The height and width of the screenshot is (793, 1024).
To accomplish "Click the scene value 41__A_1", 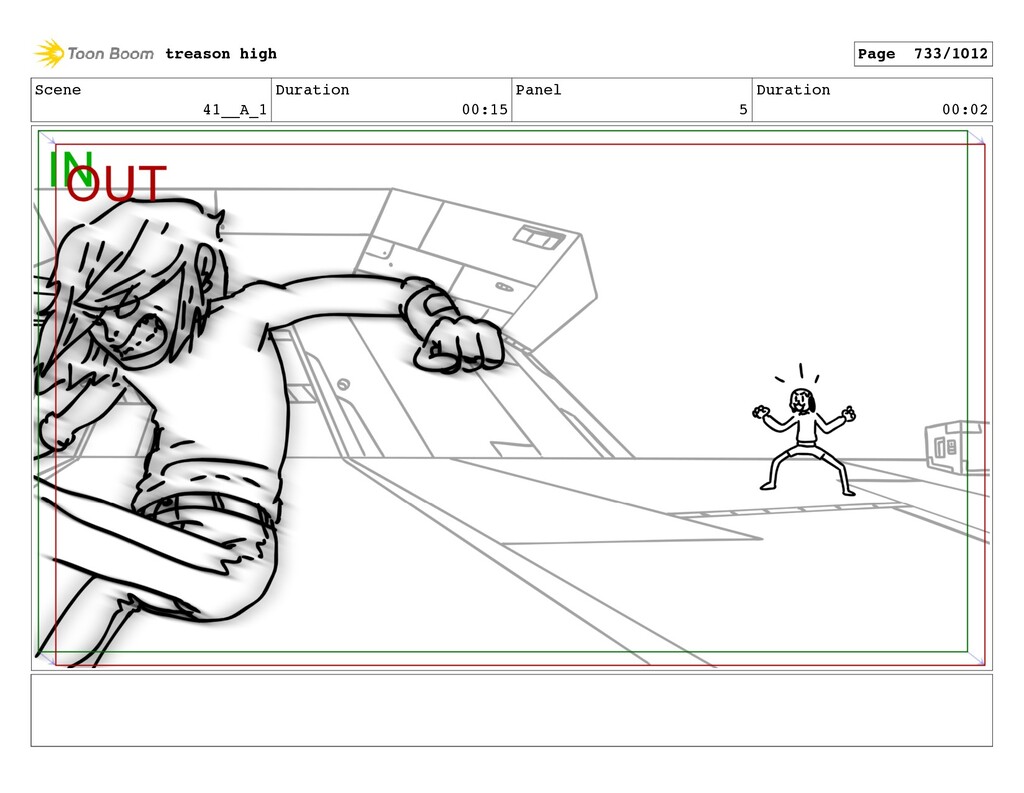I will pyautogui.click(x=235, y=110).
